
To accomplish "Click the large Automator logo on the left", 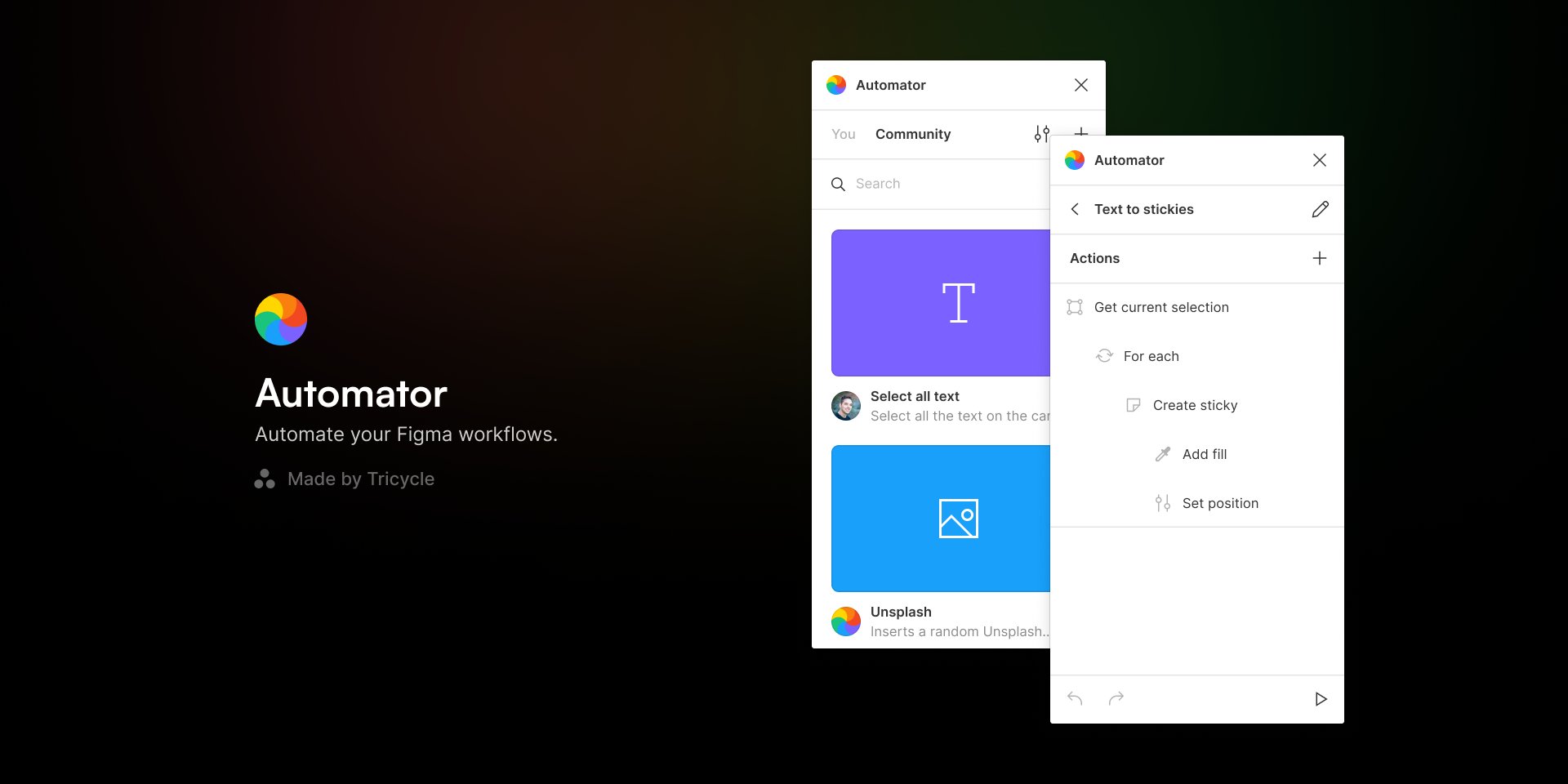I will (x=281, y=319).
